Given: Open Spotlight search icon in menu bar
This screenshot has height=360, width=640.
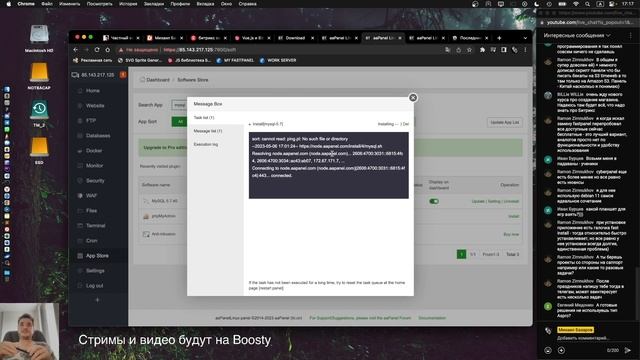Looking at the screenshot, I should click(x=587, y=4).
